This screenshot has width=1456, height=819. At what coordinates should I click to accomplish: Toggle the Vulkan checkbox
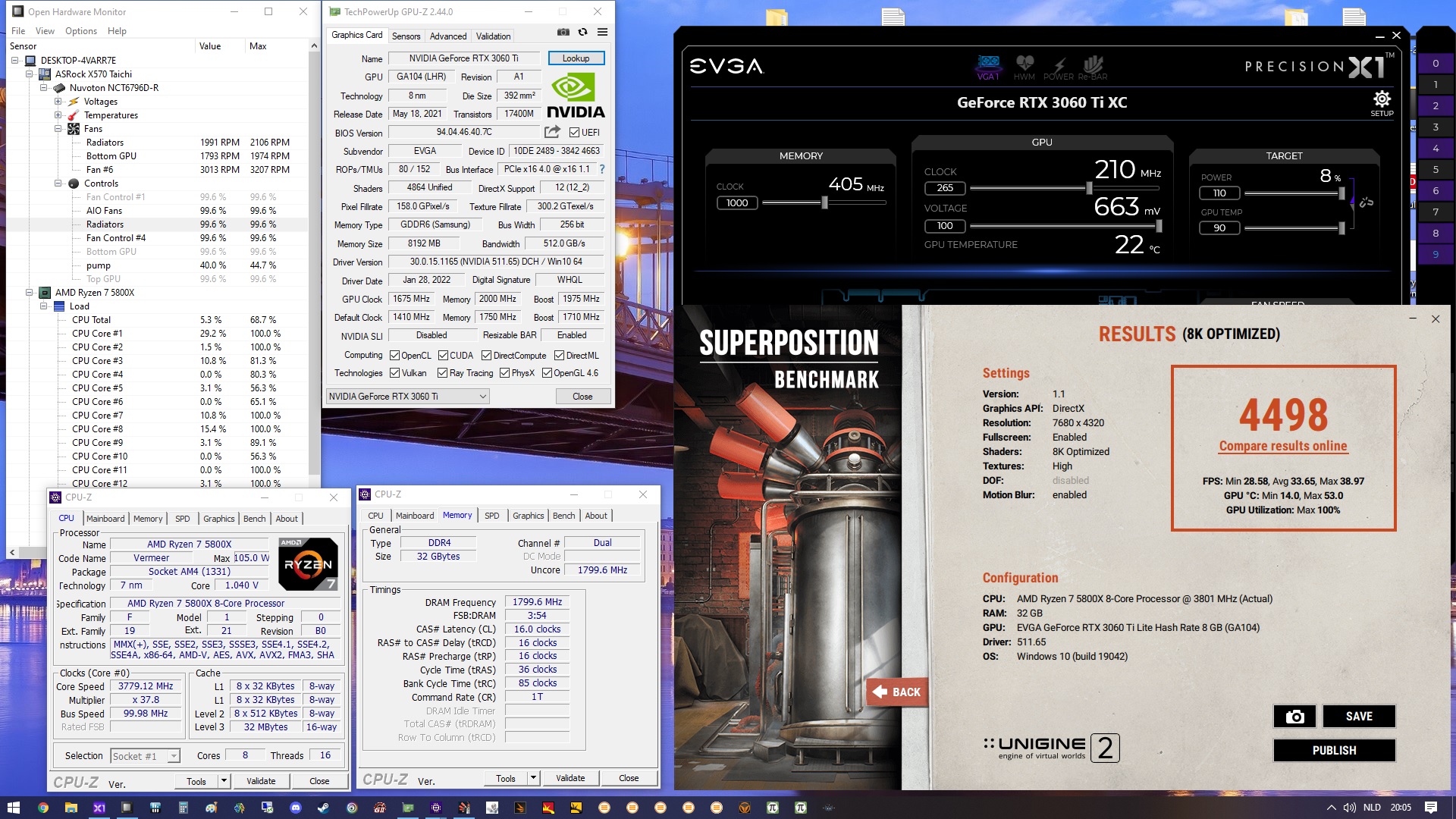394,373
